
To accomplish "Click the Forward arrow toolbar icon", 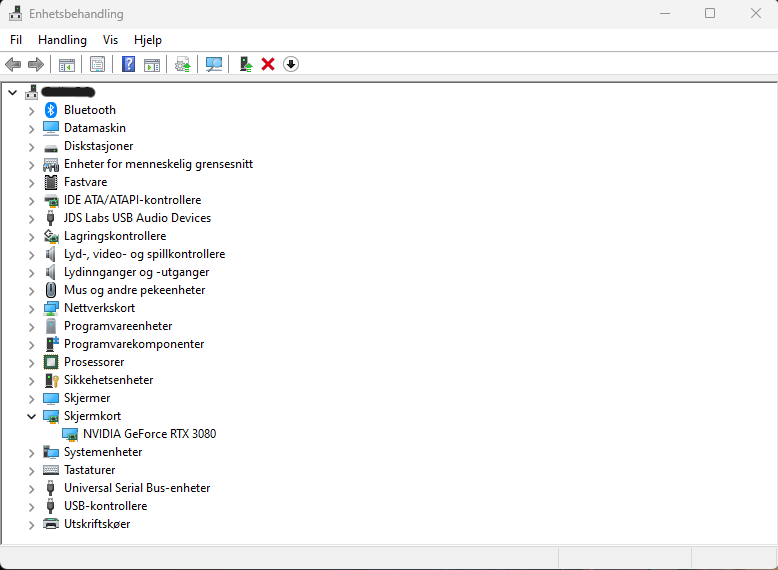I will click(36, 64).
